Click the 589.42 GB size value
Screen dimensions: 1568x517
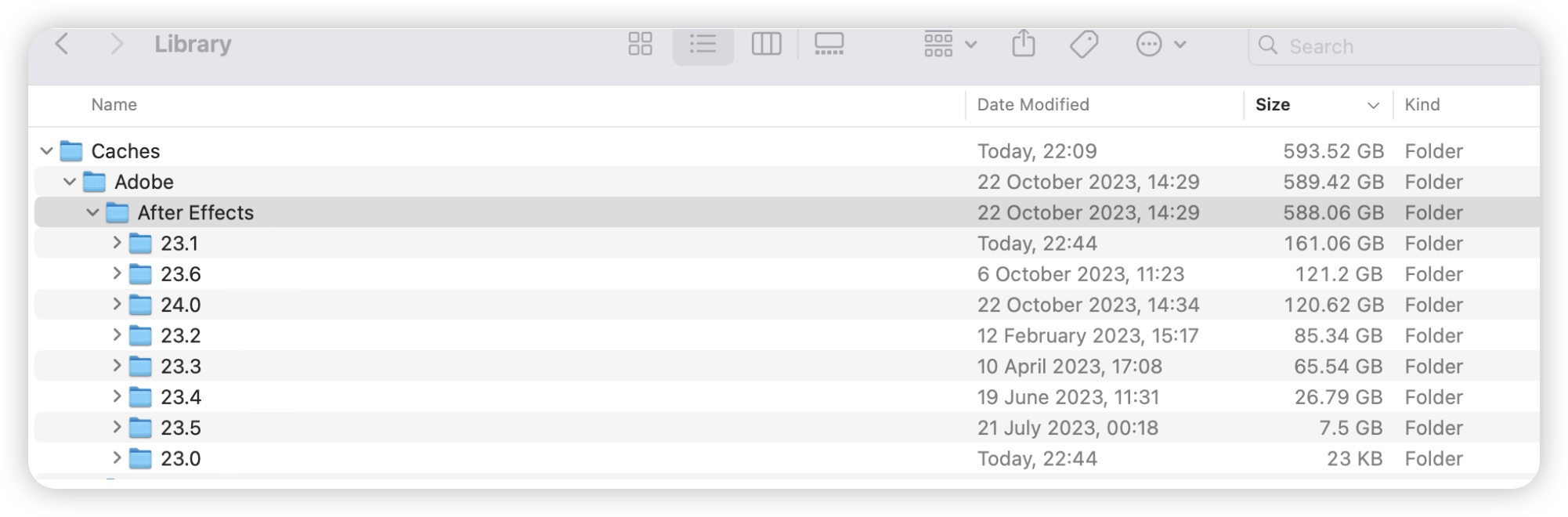pyautogui.click(x=1333, y=182)
